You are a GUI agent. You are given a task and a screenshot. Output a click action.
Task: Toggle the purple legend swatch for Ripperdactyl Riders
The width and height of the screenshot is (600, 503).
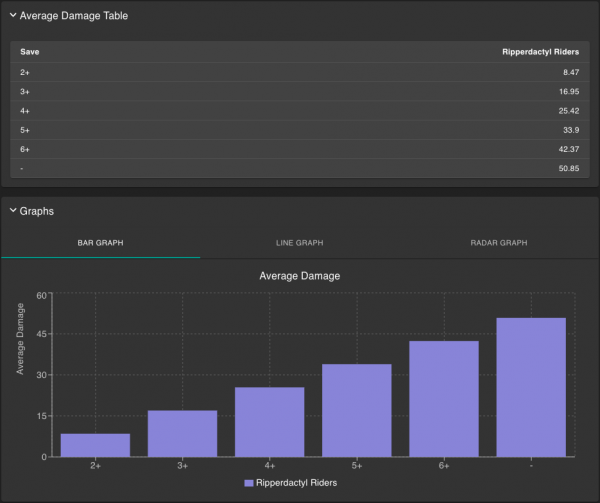pos(249,483)
